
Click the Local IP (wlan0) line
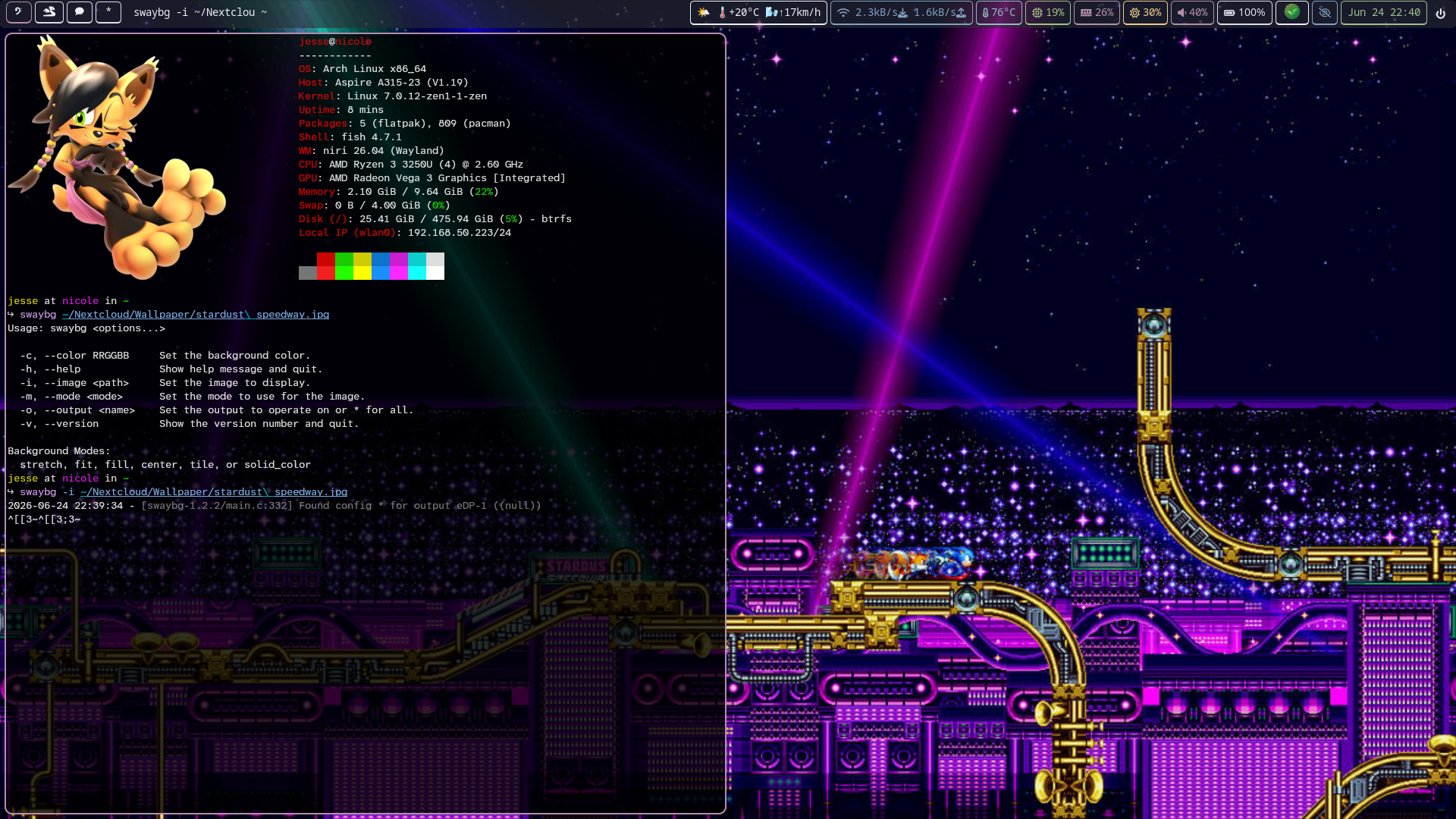[x=405, y=233]
